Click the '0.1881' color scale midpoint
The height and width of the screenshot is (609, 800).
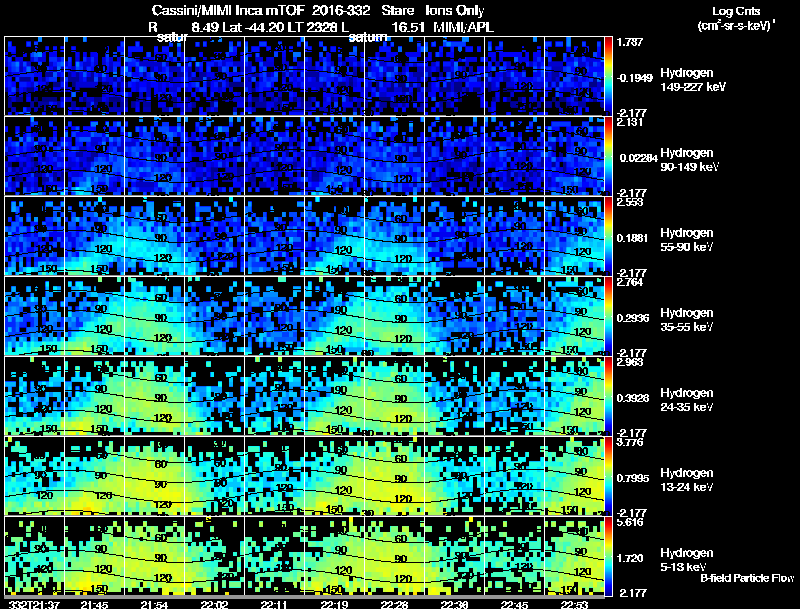[x=633, y=238]
